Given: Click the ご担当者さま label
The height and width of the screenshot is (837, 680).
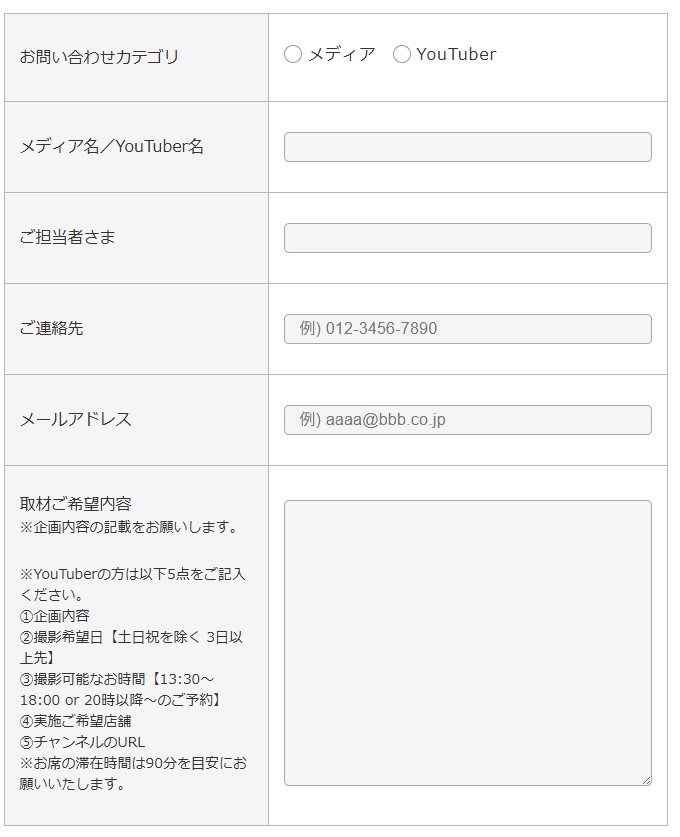Looking at the screenshot, I should coord(67,237).
